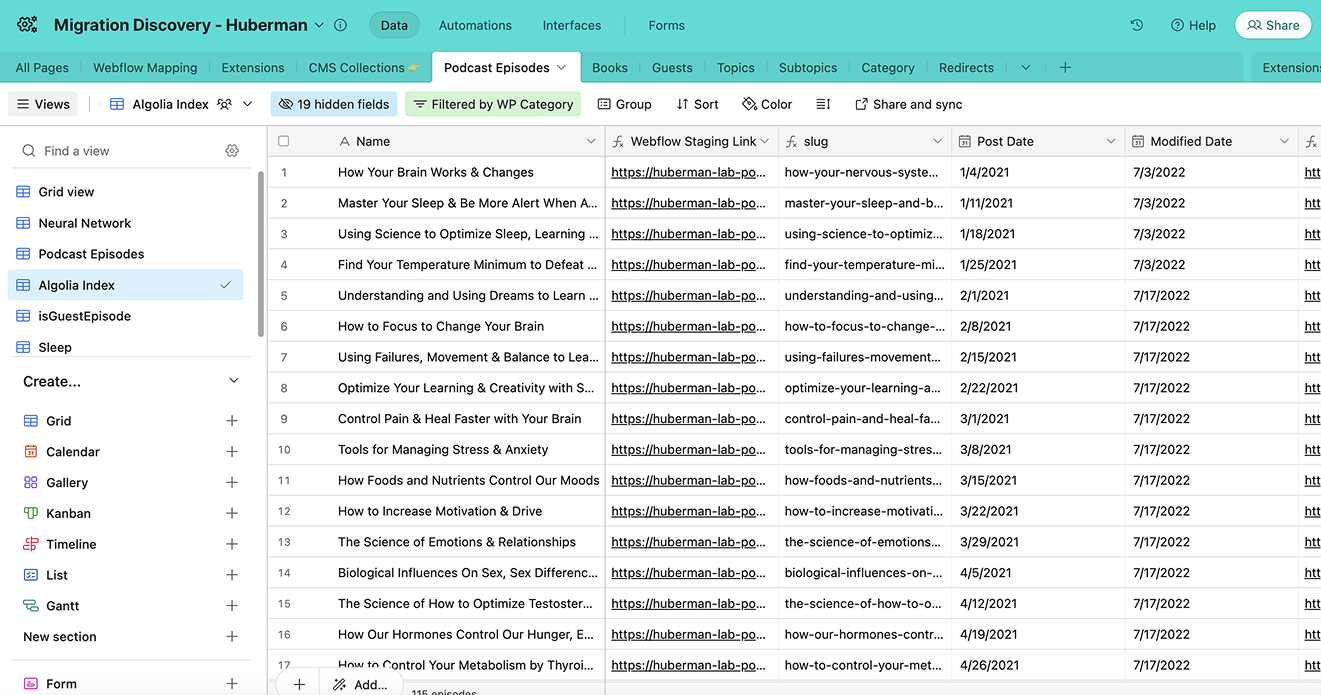Add new record plus button at bottom
The width and height of the screenshot is (1321, 695).
click(299, 684)
